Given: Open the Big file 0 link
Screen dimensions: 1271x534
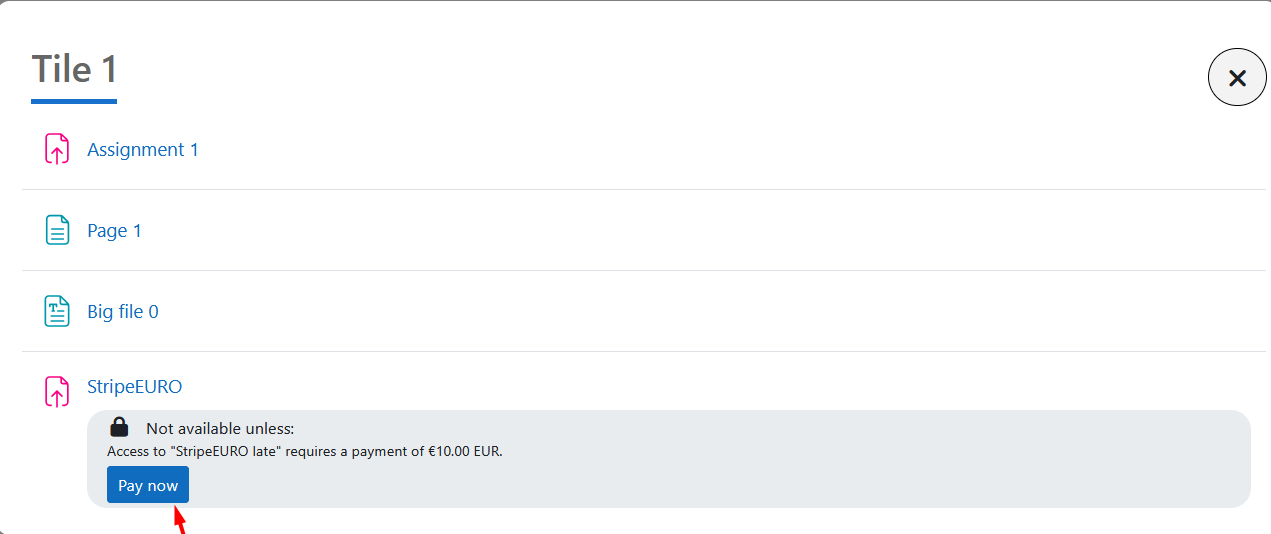Looking at the screenshot, I should click(x=123, y=312).
